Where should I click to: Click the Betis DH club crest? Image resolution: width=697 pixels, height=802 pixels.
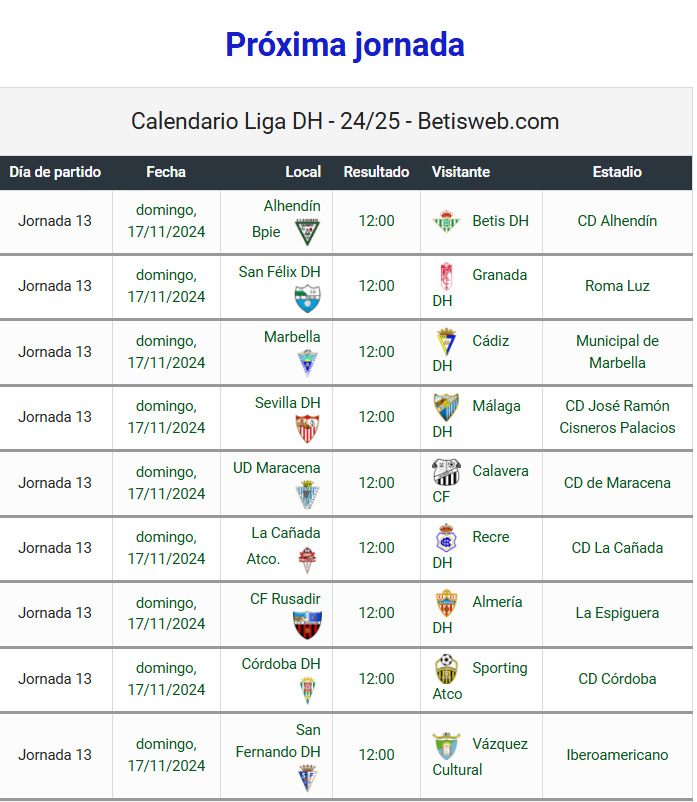(446, 221)
